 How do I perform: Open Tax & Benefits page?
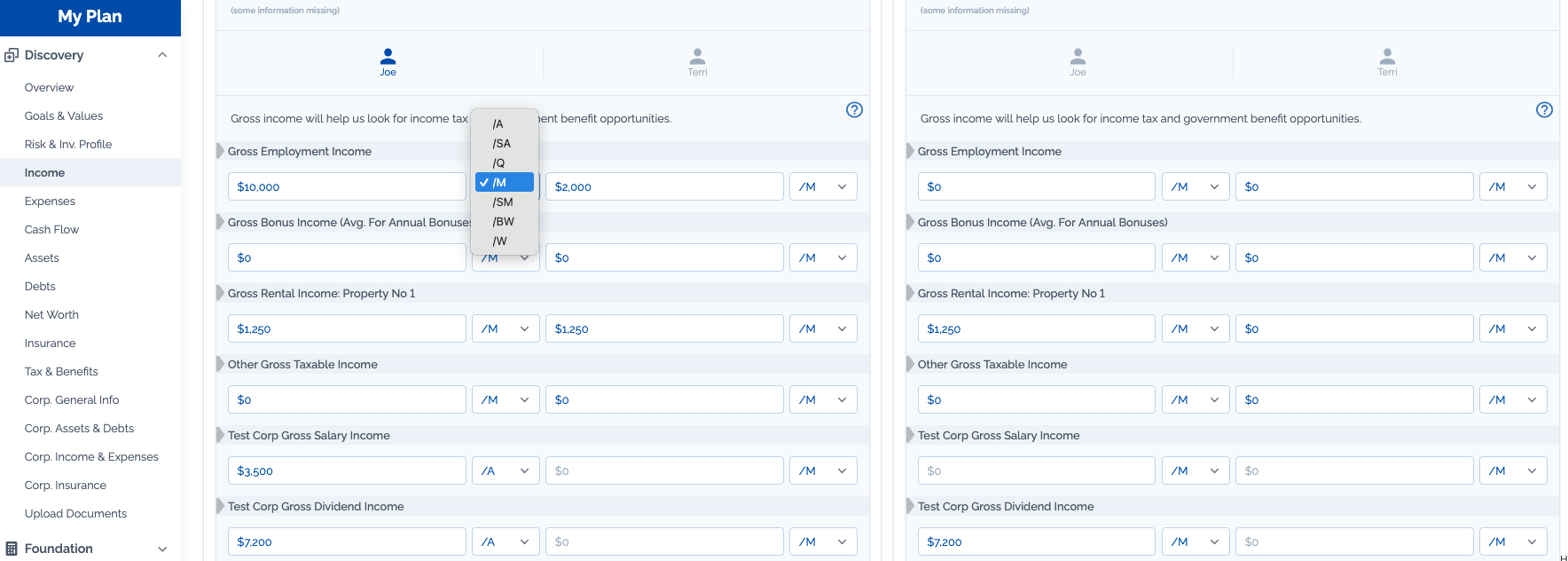pyautogui.click(x=61, y=371)
